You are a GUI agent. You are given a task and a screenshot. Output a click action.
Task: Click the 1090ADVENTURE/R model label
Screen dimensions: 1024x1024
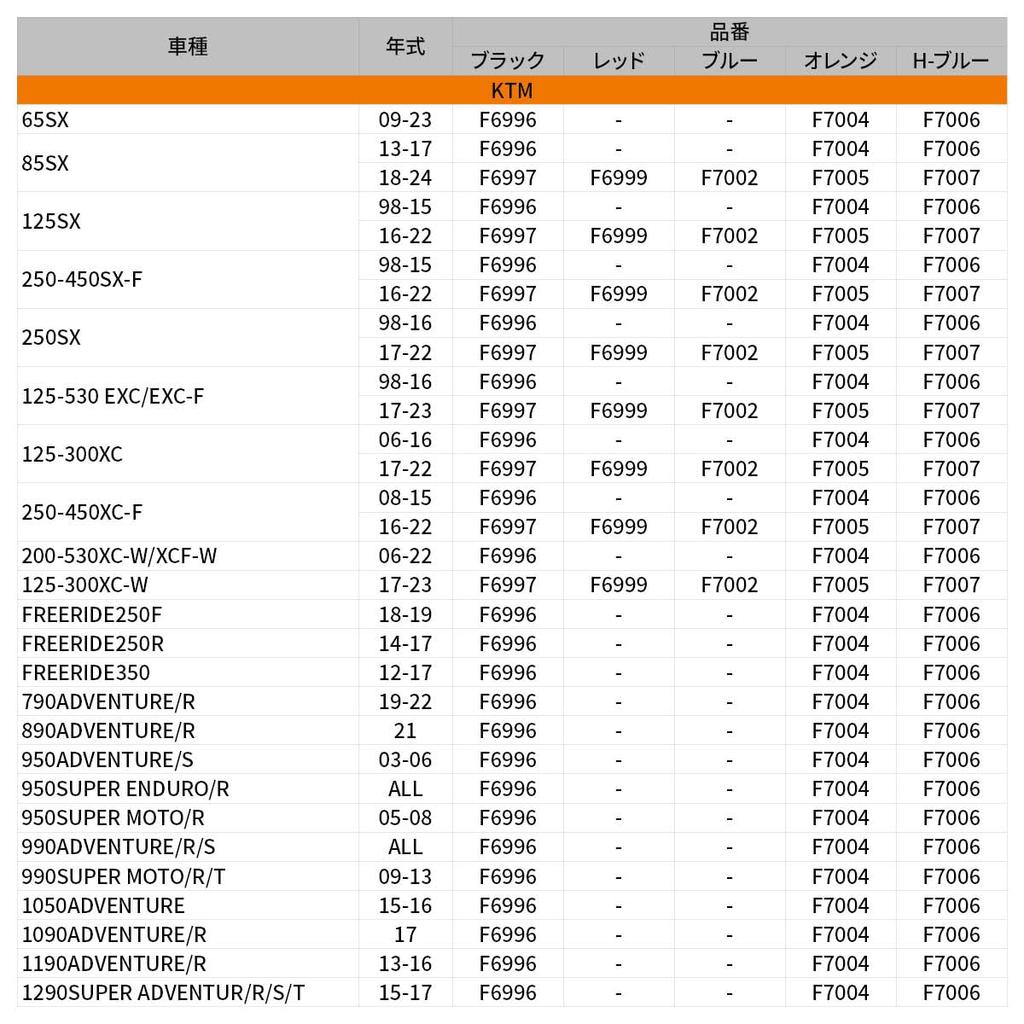tap(114, 935)
